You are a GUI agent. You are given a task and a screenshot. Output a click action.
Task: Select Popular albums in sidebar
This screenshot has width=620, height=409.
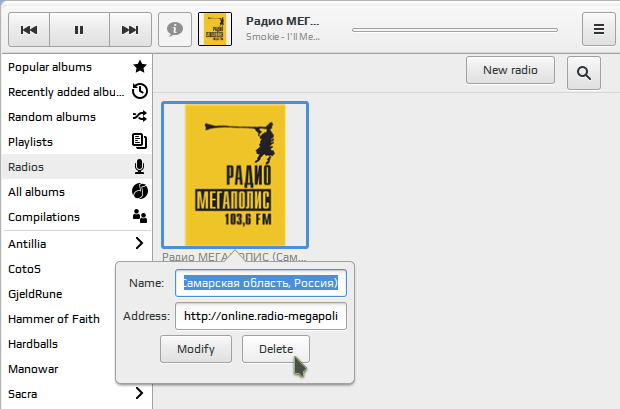77,67
